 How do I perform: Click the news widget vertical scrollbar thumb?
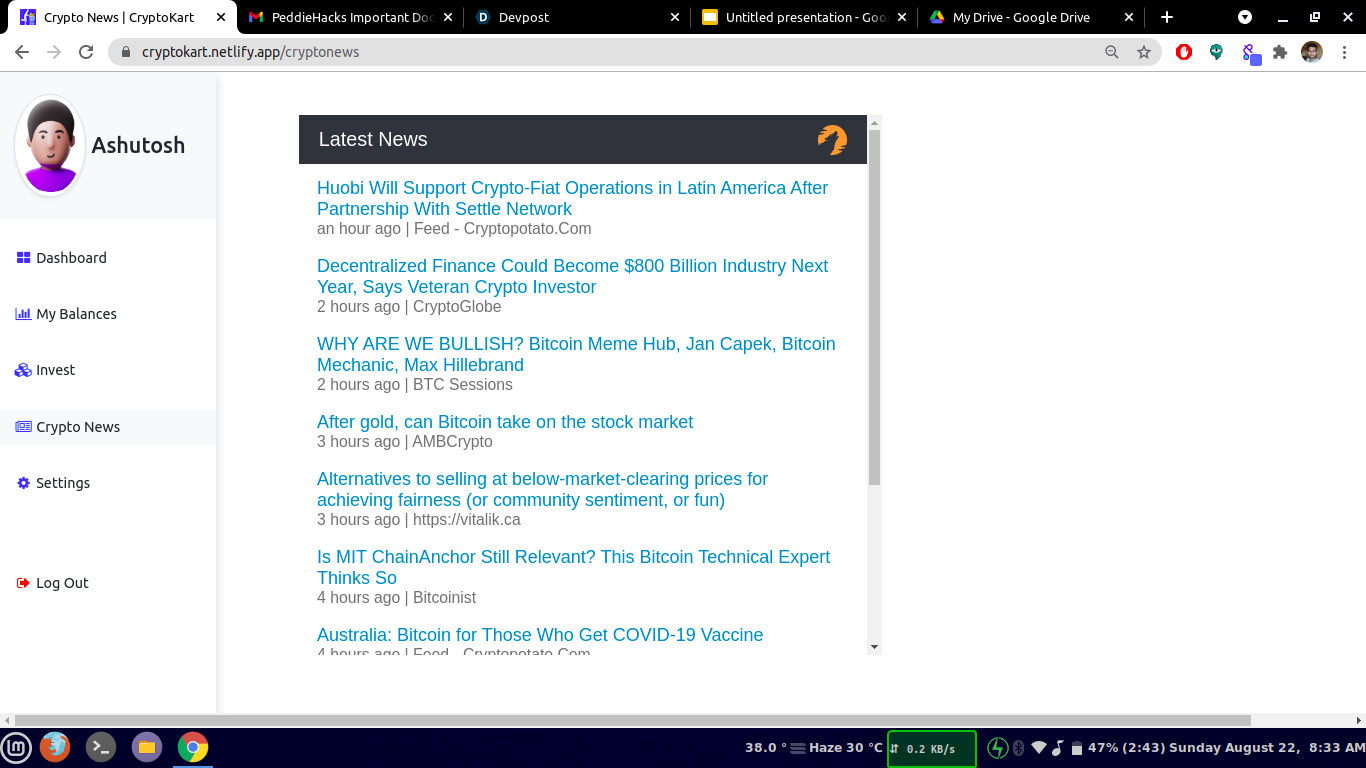pos(874,308)
